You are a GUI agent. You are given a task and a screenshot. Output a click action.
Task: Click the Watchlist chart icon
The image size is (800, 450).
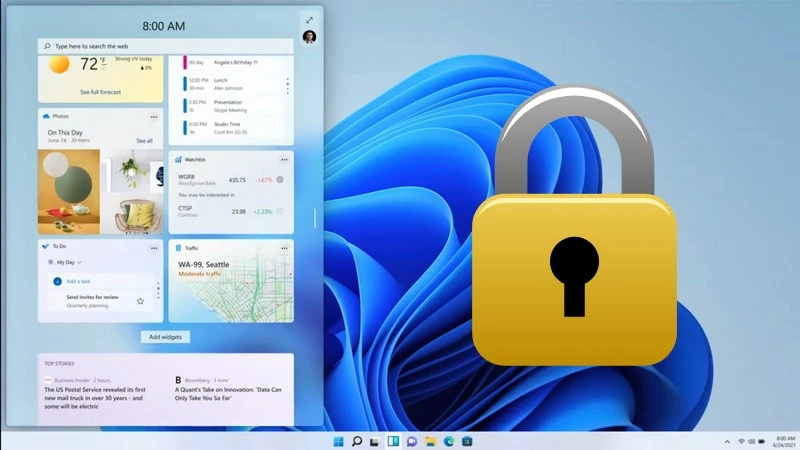[x=178, y=160]
